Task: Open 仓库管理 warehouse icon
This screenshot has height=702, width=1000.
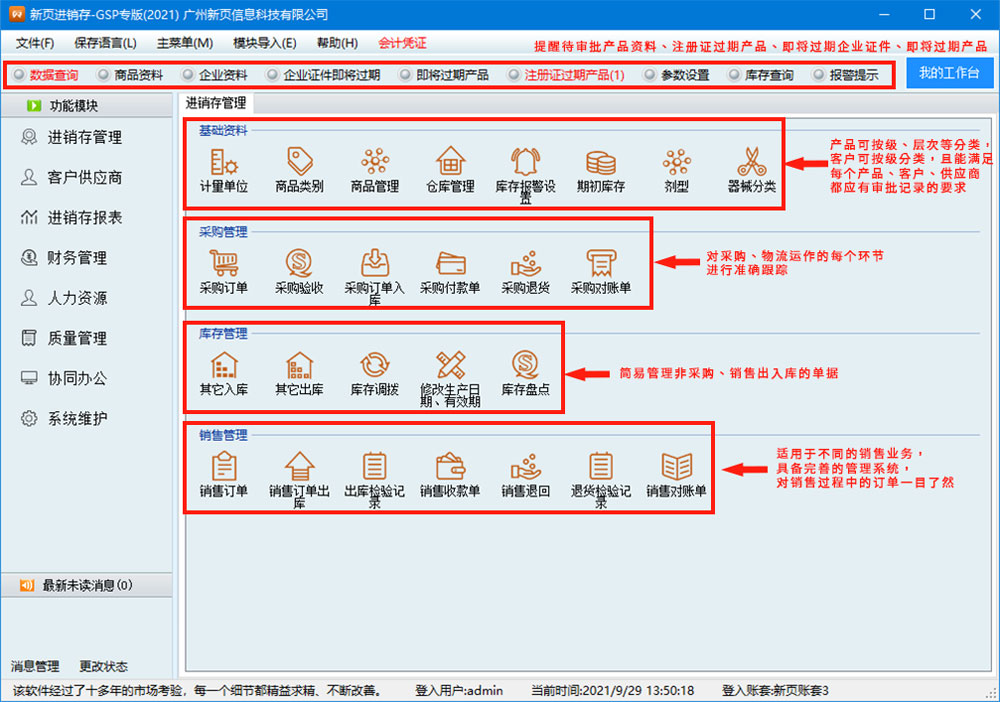Action: click(450, 162)
